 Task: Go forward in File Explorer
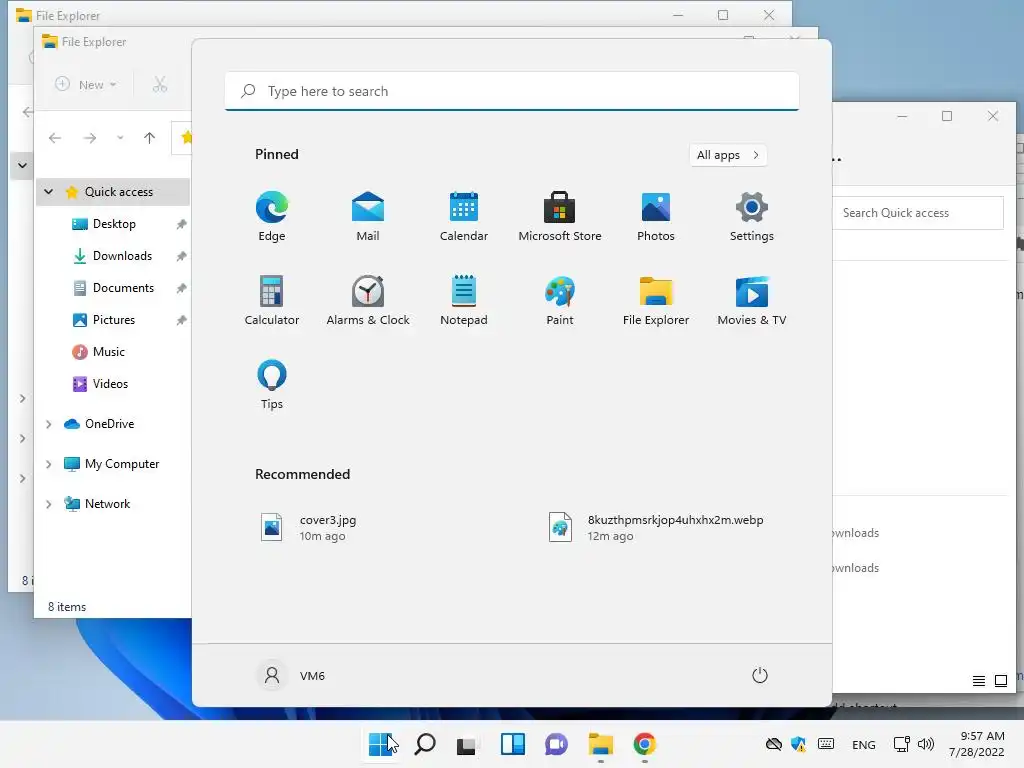[x=89, y=138]
